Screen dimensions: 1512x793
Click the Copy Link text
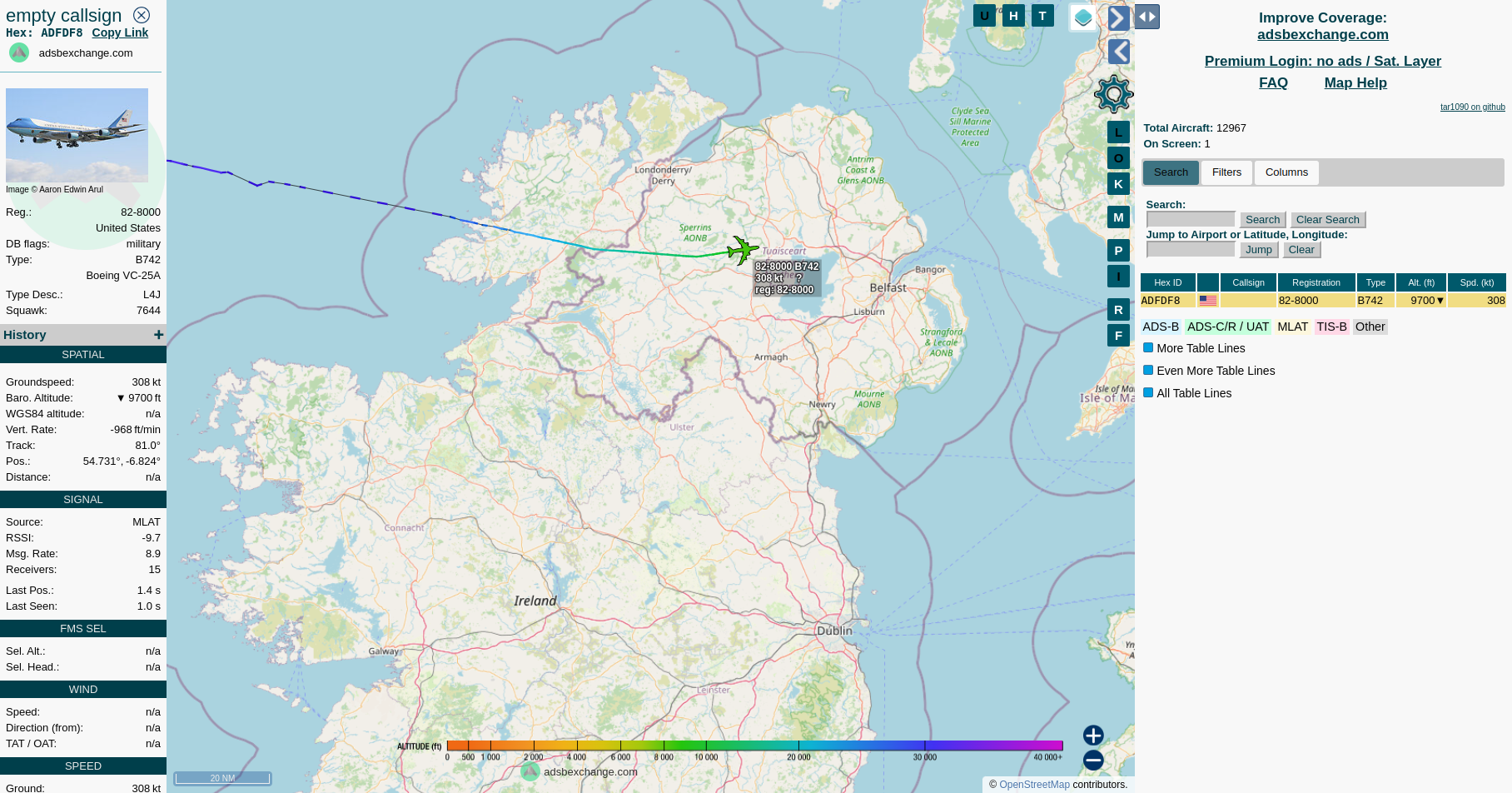coord(120,32)
